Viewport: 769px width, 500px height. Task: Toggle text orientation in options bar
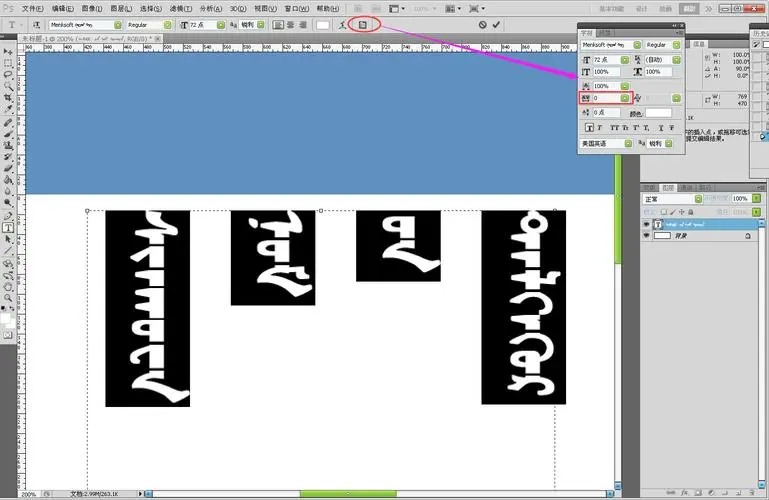36,25
